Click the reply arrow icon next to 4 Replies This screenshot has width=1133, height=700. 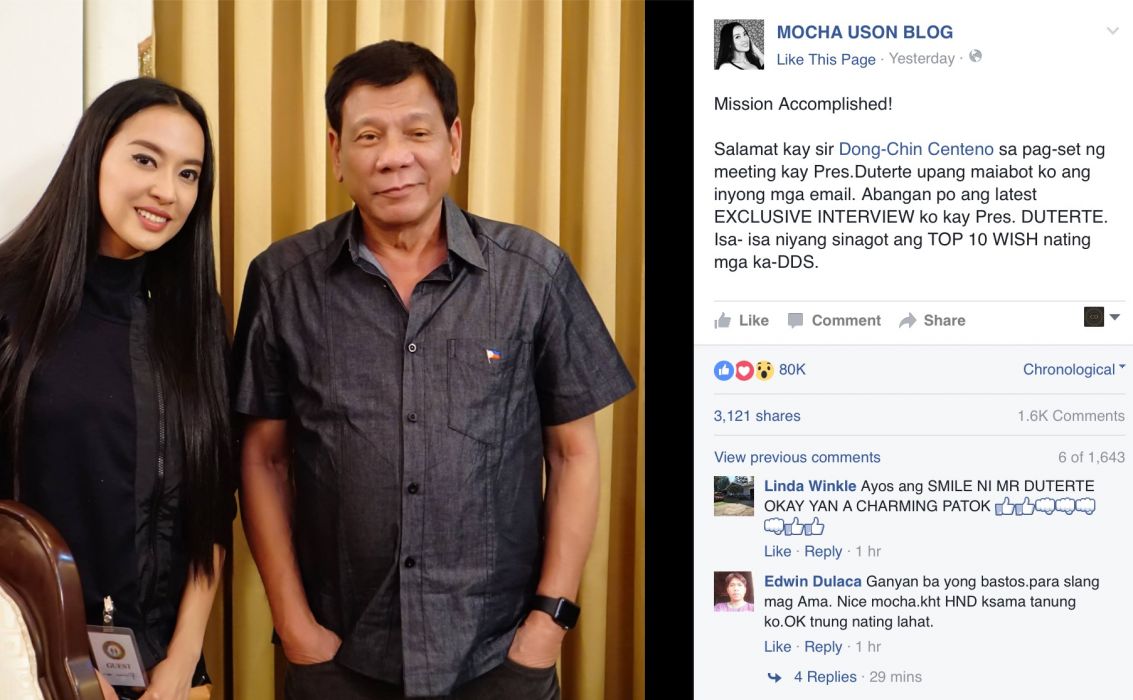tap(774, 678)
